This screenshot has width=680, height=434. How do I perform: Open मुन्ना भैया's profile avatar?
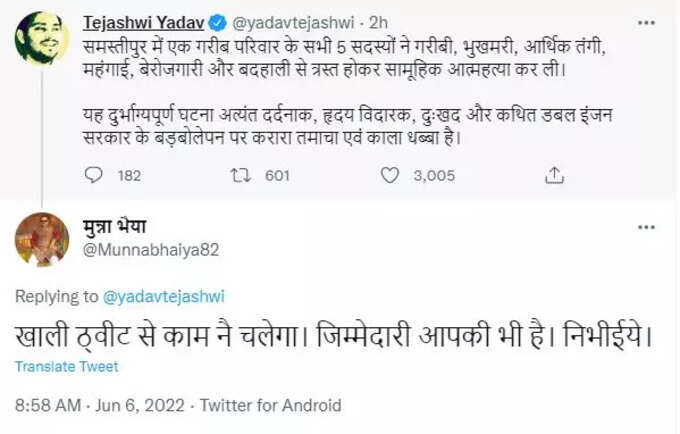coord(42,239)
